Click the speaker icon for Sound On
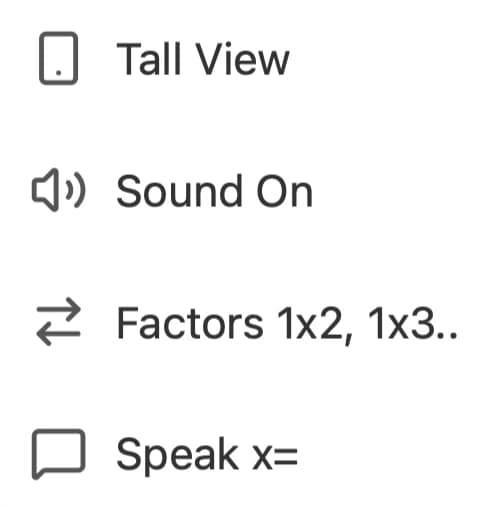 [58, 190]
